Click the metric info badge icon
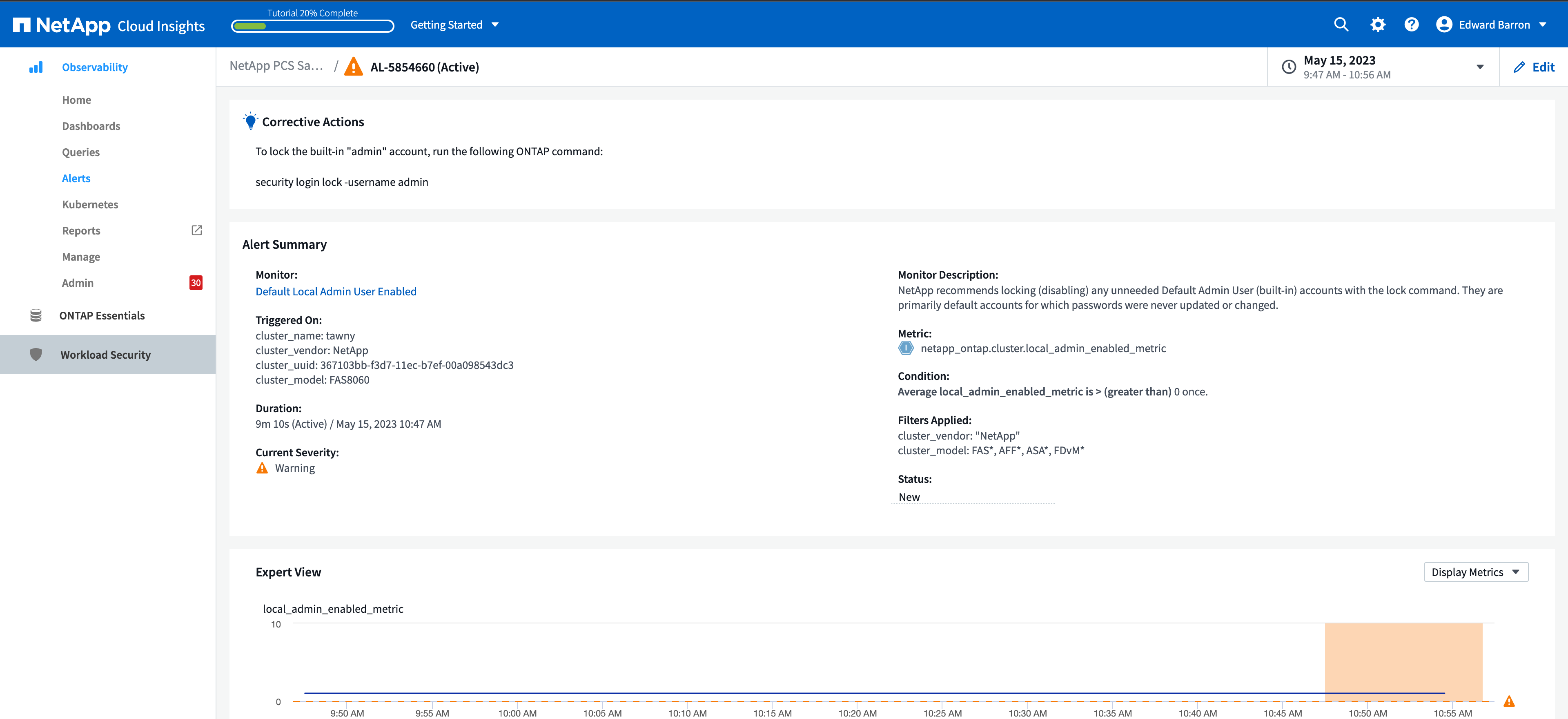The image size is (1568, 719). 906,348
